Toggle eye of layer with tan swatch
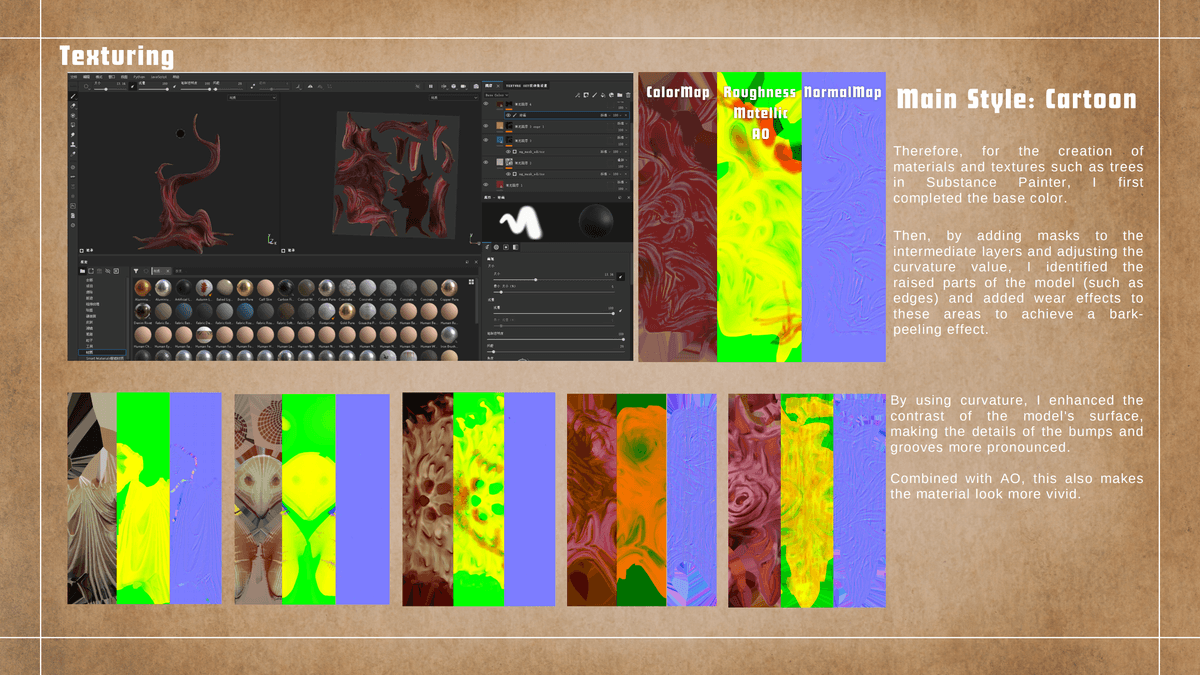 click(486, 126)
